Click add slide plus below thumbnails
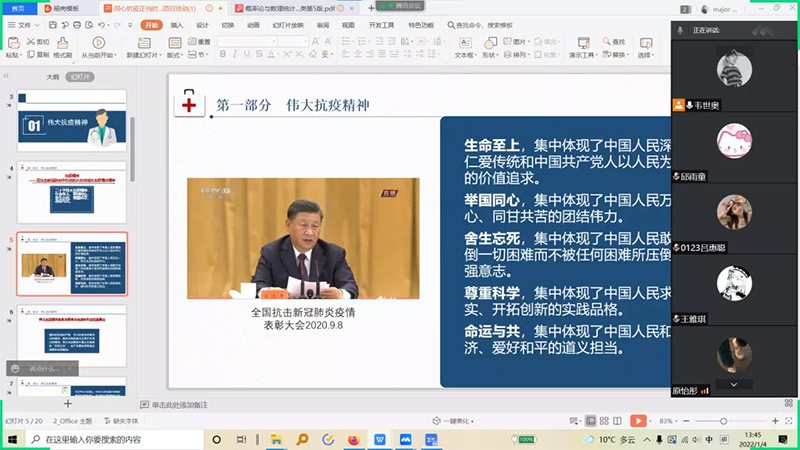This screenshot has width=800, height=450. (68, 404)
